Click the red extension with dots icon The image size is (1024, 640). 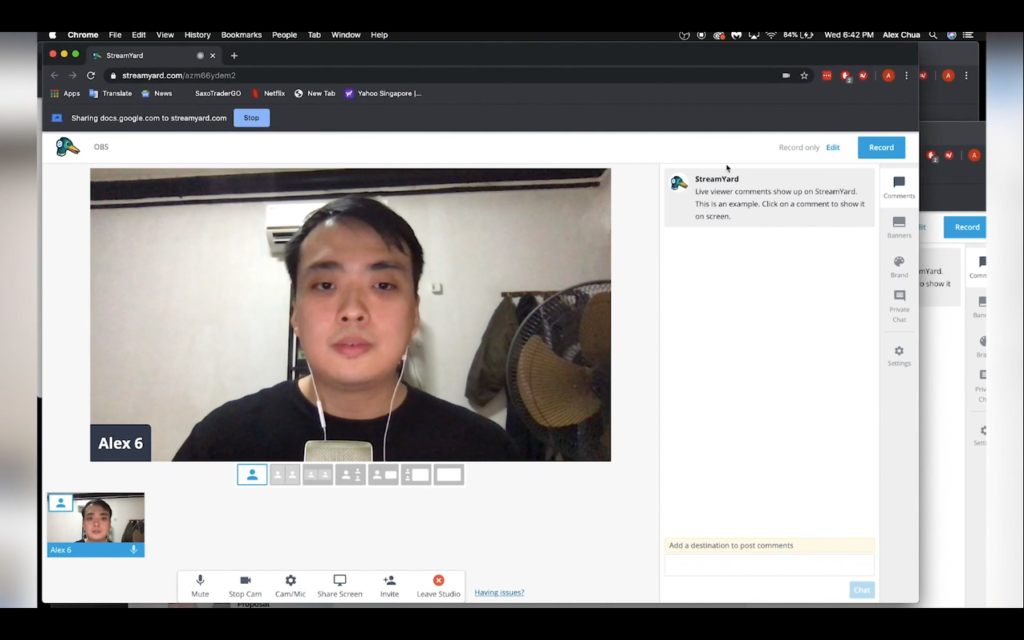pos(827,76)
